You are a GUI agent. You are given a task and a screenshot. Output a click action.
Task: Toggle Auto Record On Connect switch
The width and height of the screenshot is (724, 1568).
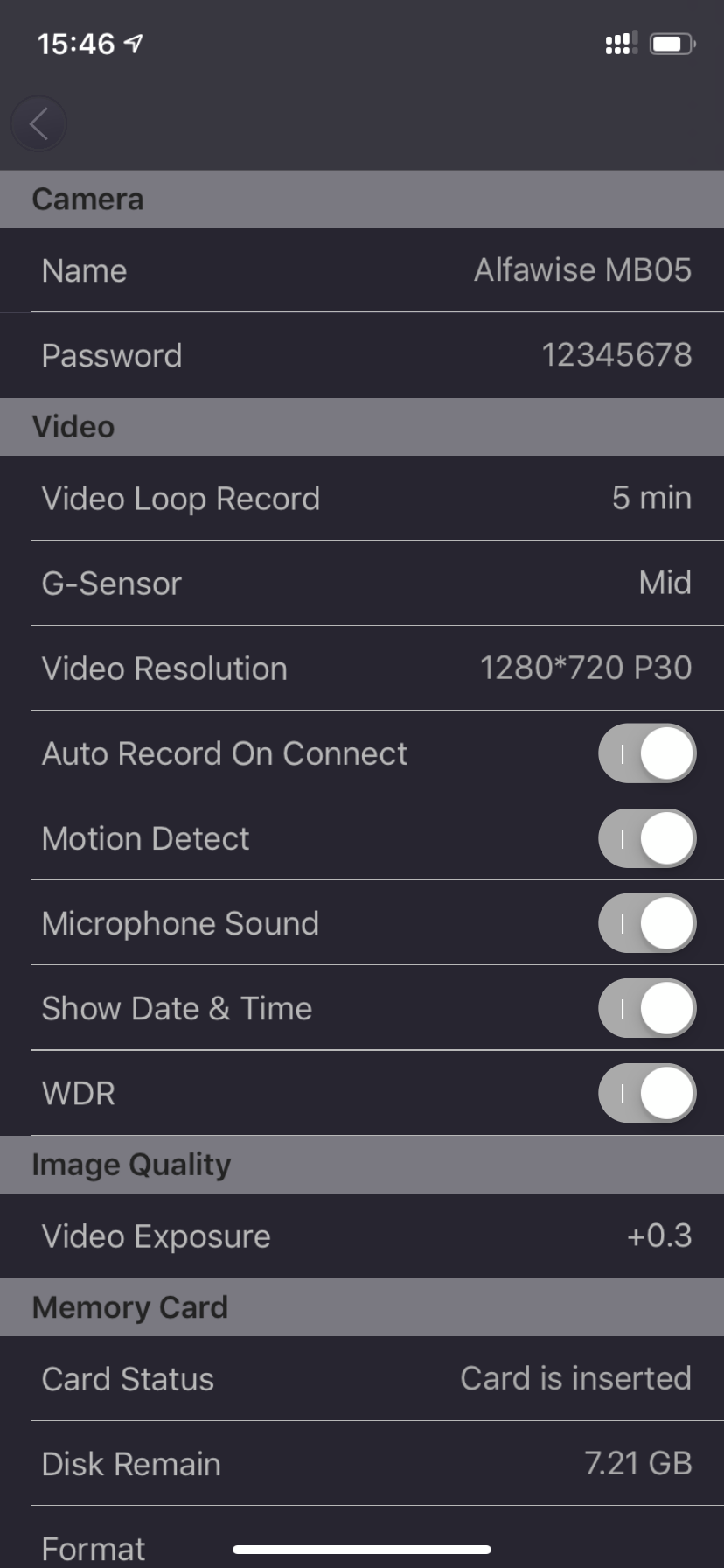pyautogui.click(x=647, y=753)
